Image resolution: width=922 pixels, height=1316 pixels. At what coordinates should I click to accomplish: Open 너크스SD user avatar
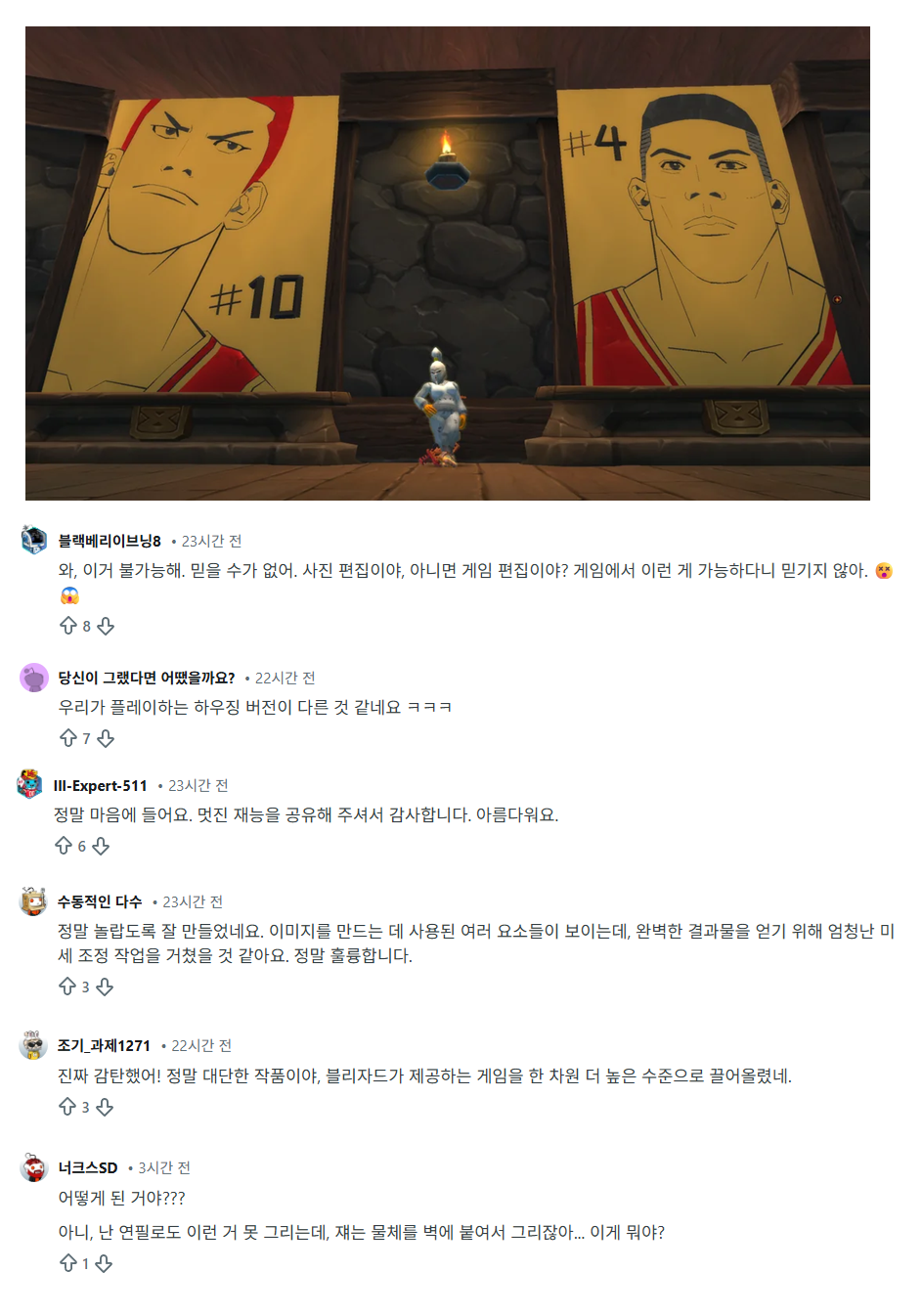(34, 1167)
